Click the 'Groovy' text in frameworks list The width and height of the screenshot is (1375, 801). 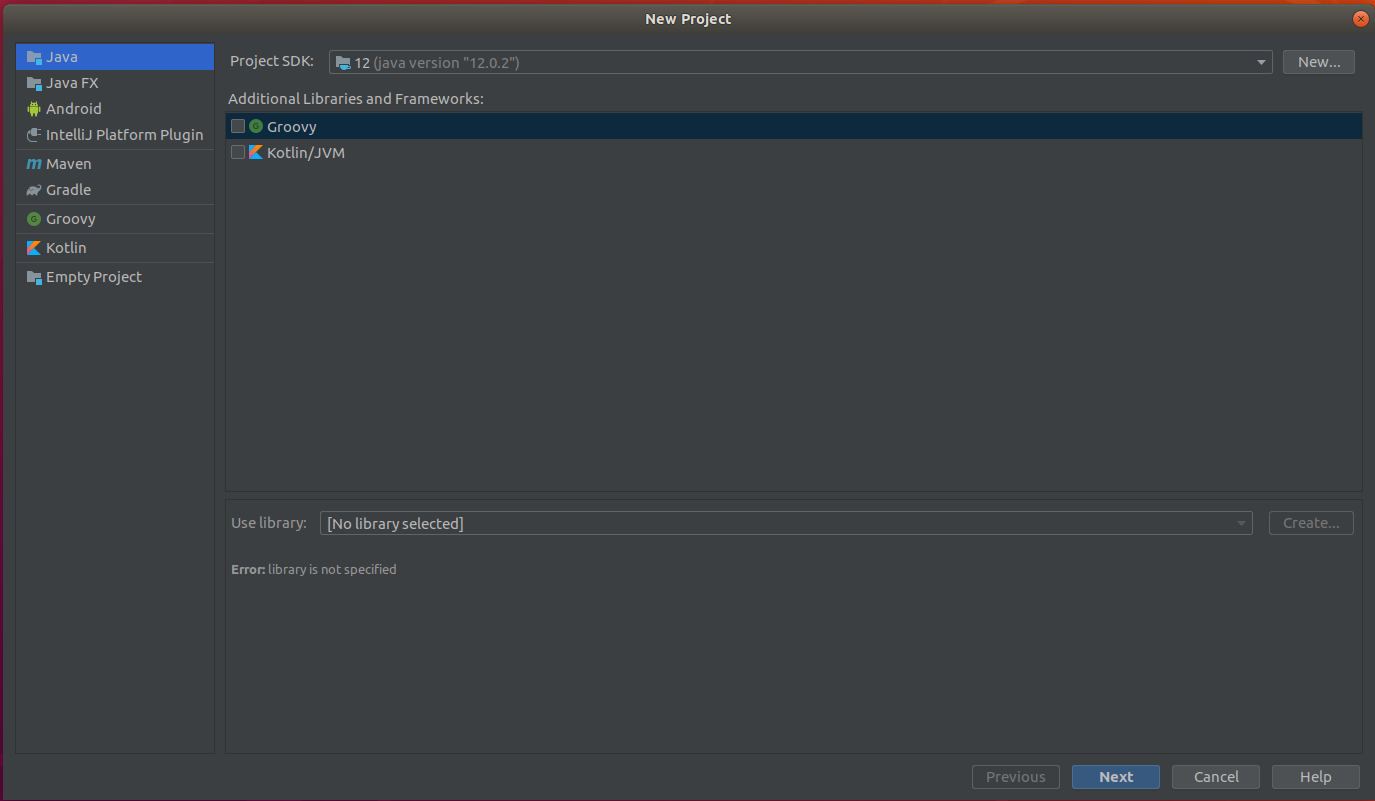point(292,127)
